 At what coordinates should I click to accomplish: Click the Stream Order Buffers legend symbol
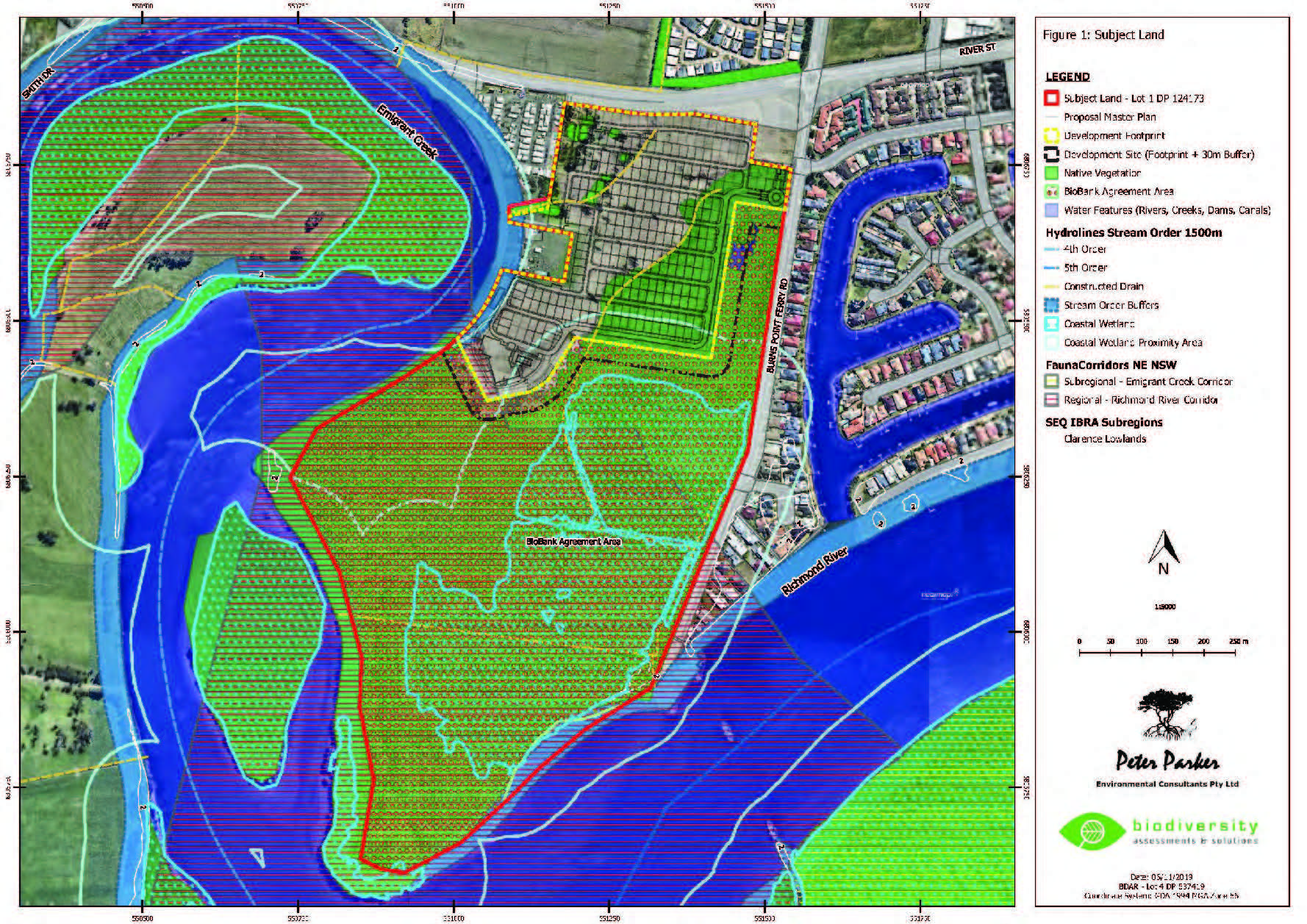1051,305
